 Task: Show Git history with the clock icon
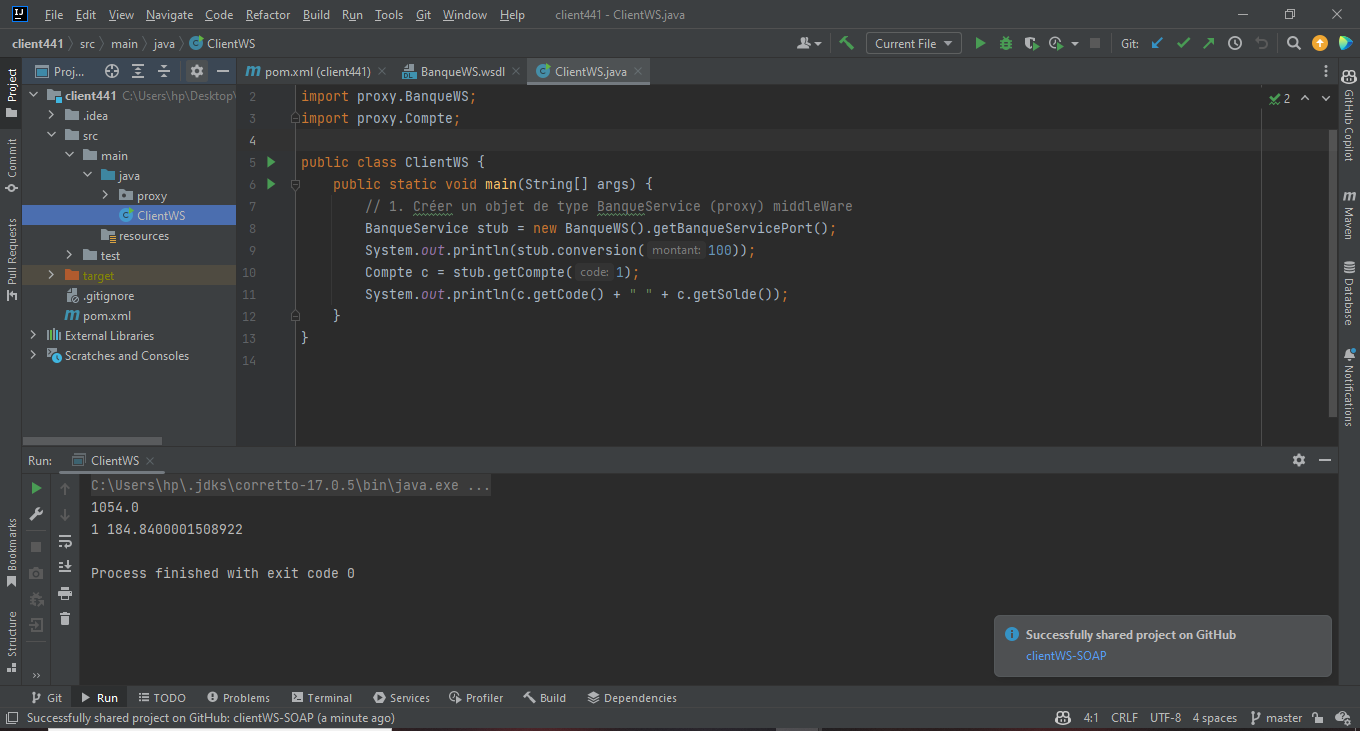click(1235, 43)
